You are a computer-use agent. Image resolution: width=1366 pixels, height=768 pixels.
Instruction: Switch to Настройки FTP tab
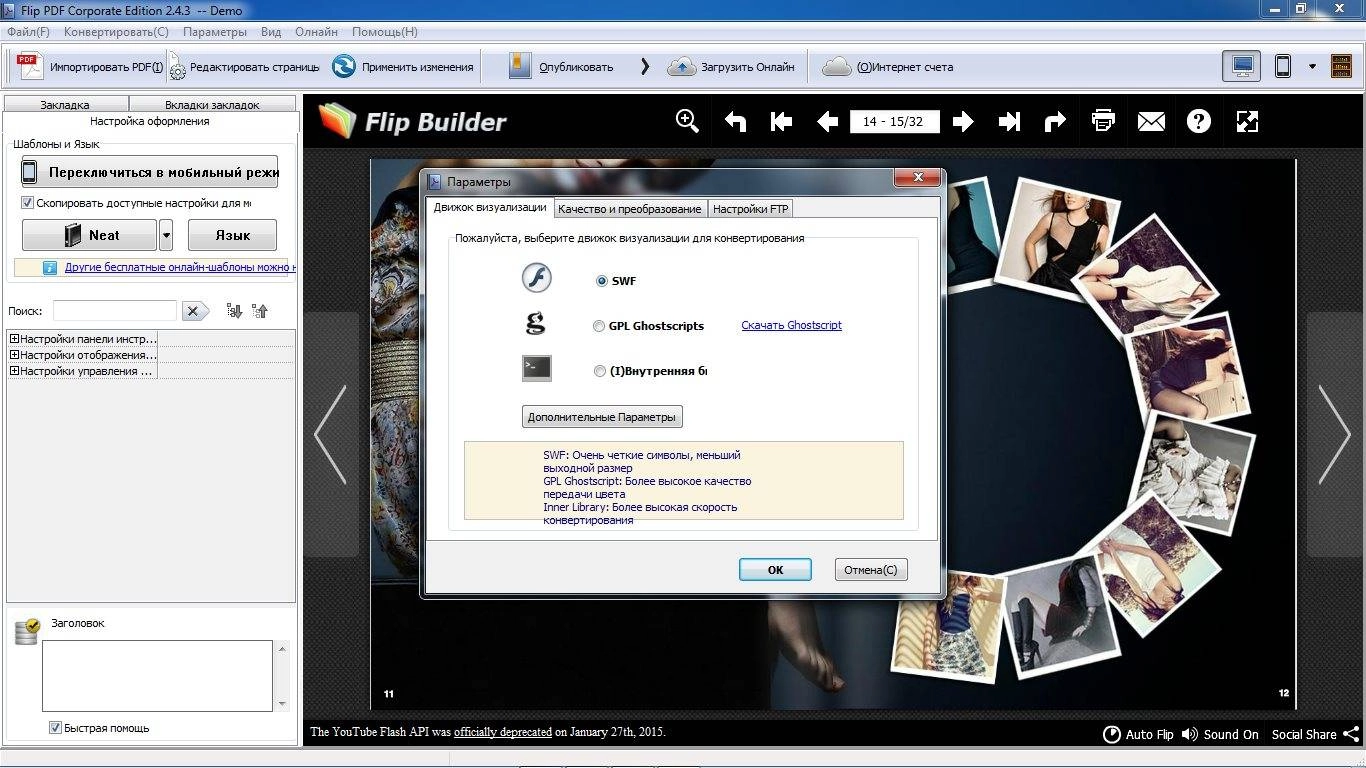pos(750,209)
